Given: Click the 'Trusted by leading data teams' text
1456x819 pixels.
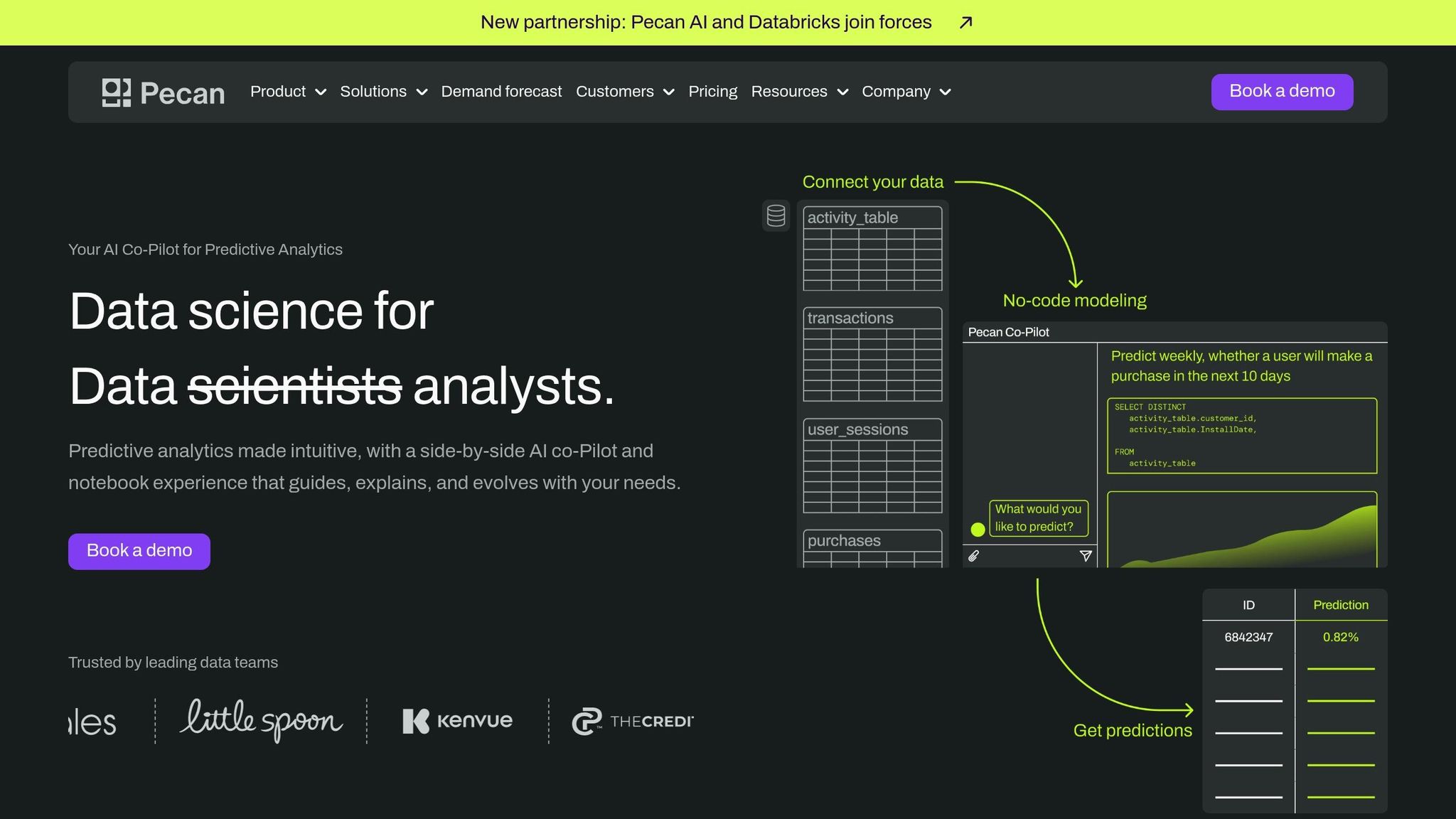Looking at the screenshot, I should point(173,663).
